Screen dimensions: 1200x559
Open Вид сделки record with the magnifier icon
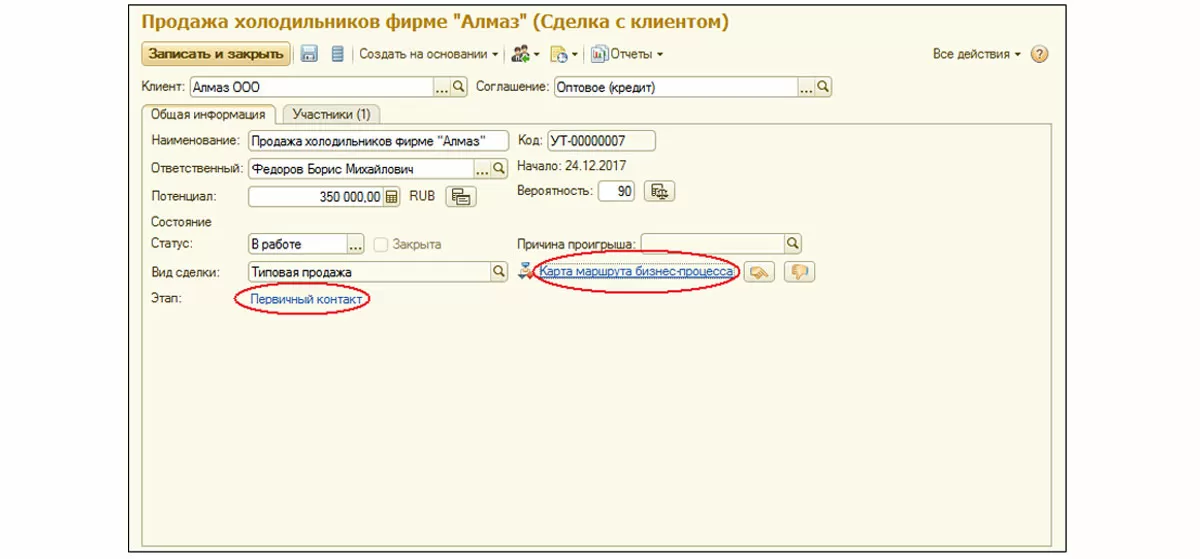click(499, 271)
